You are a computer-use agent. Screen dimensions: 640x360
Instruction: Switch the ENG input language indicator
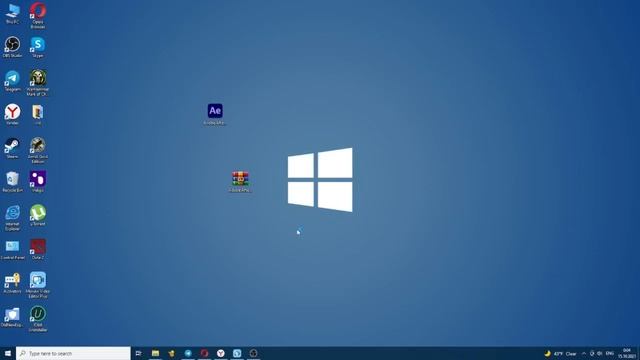pyautogui.click(x=610, y=353)
